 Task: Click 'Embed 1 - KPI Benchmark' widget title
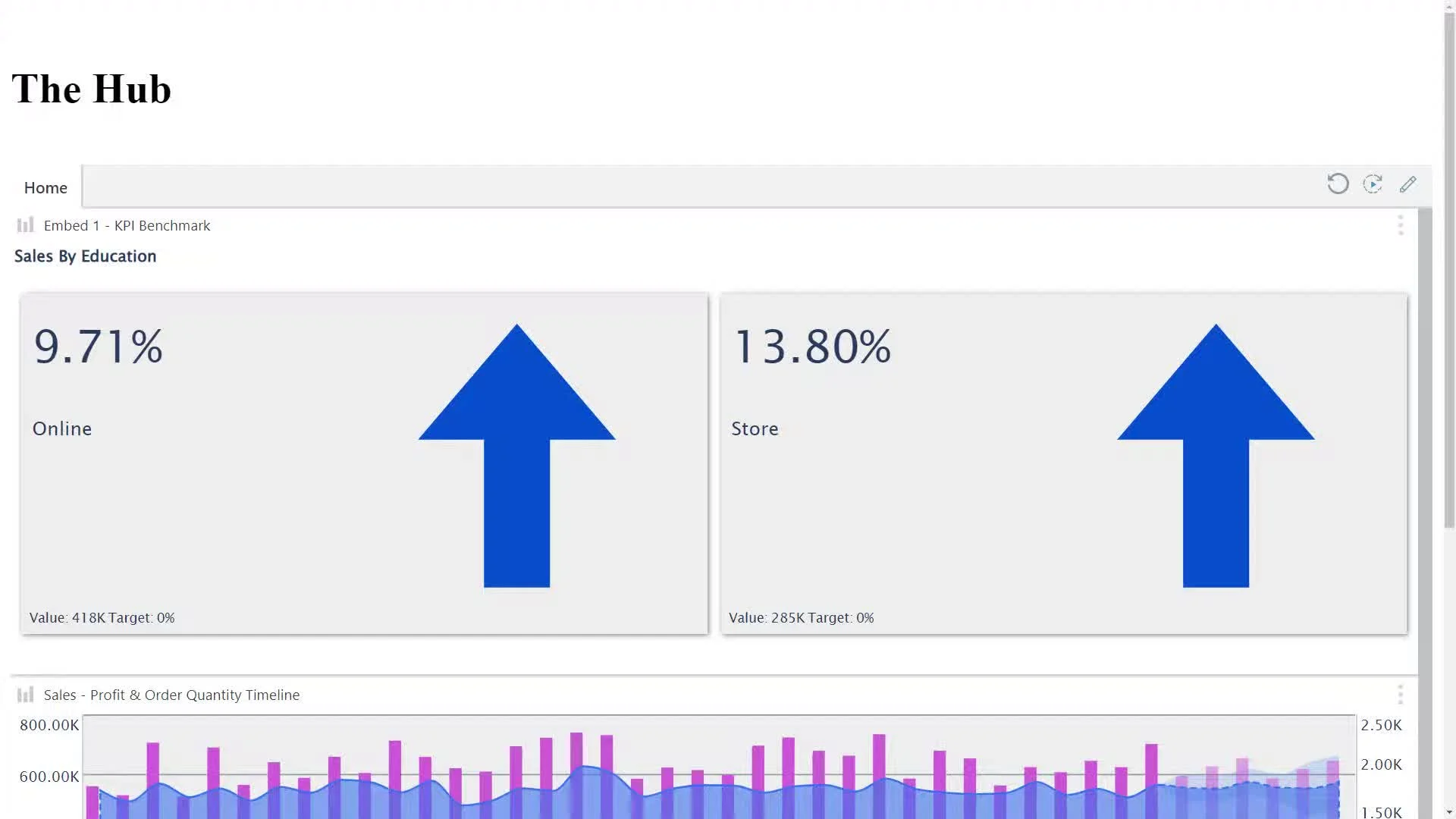coord(127,225)
